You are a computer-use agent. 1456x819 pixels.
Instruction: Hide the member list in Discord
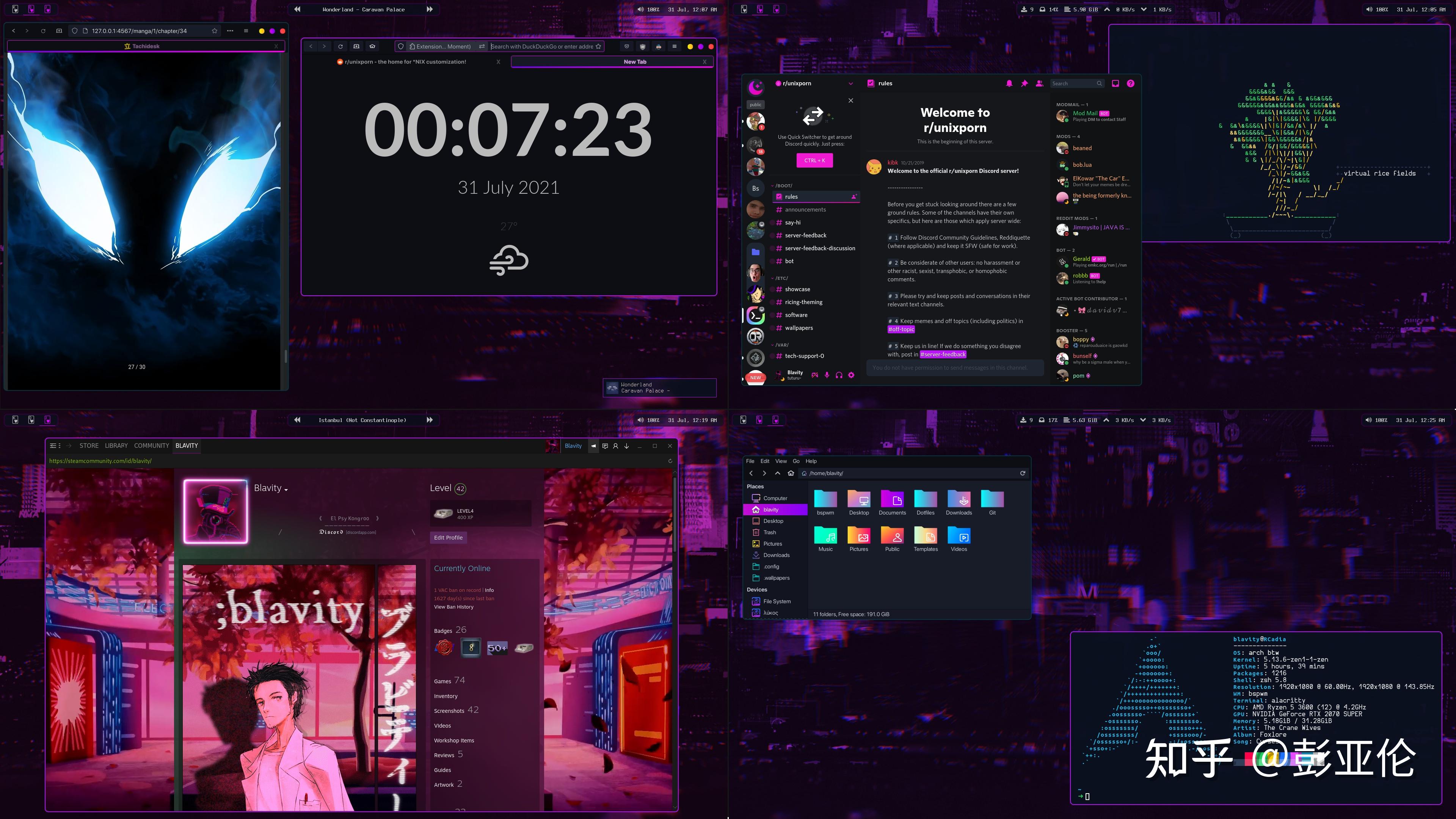pyautogui.click(x=1039, y=83)
